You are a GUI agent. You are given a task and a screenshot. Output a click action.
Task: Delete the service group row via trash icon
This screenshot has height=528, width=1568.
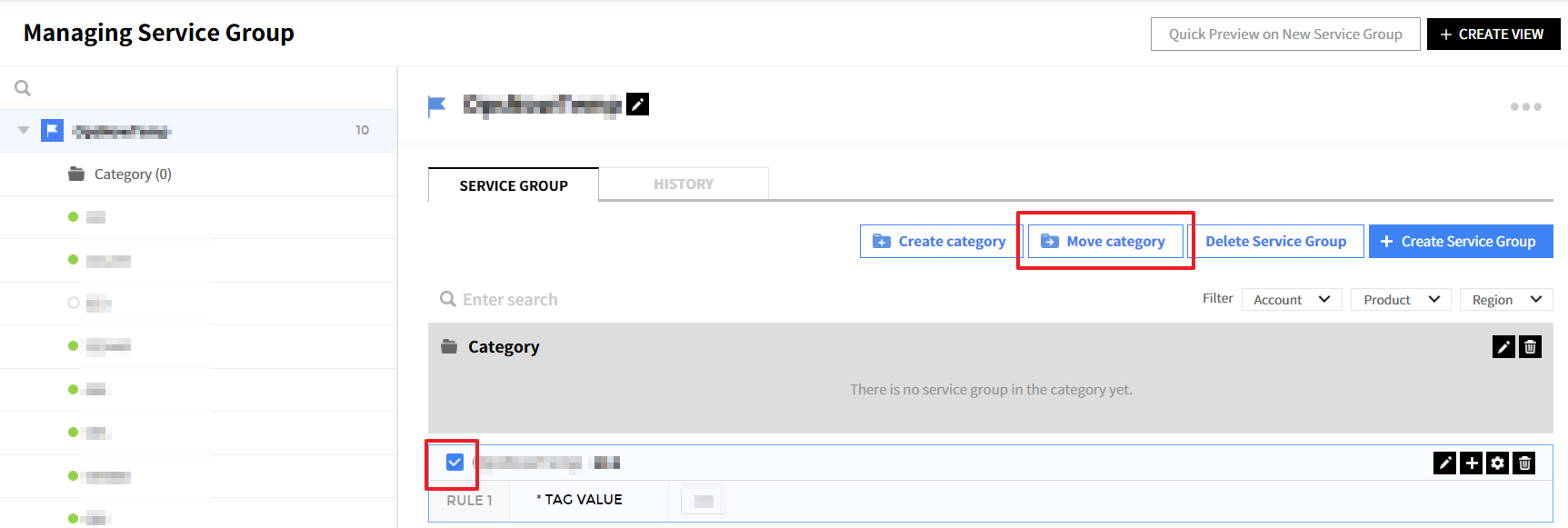click(1524, 463)
